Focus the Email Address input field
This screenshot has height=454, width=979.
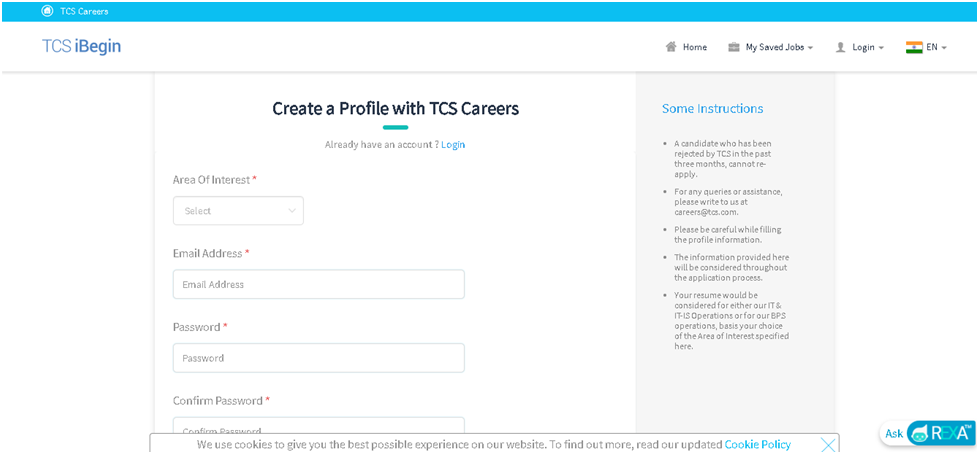pos(318,284)
